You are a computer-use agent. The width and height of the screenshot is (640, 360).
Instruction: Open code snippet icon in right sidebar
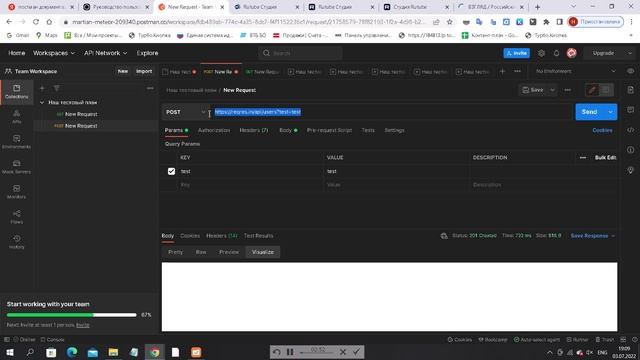pos(631,130)
